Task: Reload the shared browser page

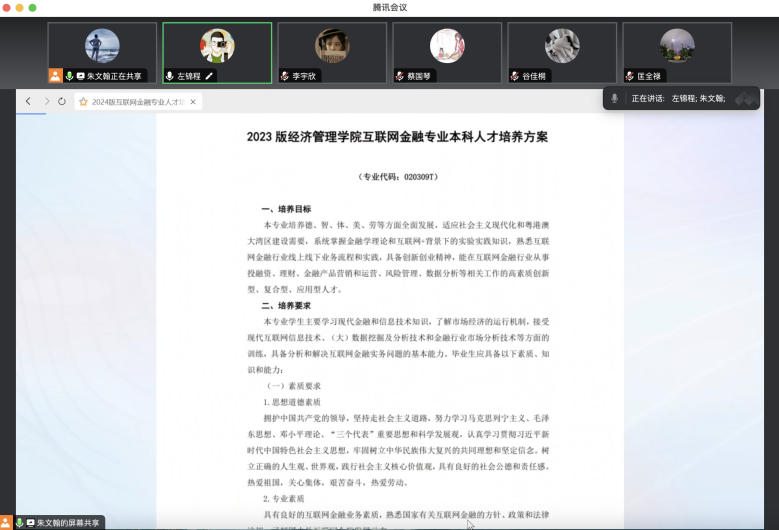Action: (x=62, y=101)
